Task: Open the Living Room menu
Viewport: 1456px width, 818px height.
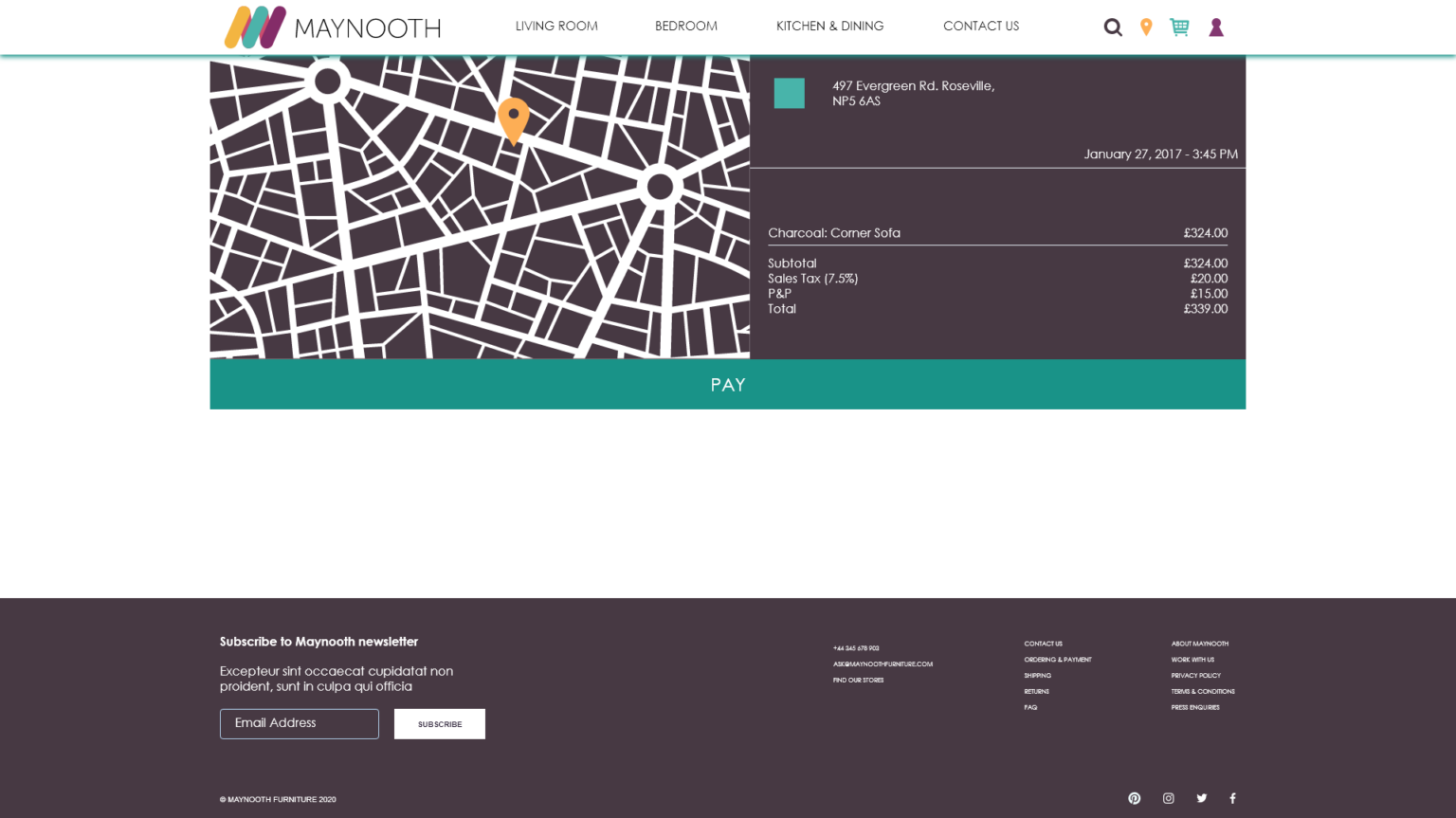Action: [556, 26]
